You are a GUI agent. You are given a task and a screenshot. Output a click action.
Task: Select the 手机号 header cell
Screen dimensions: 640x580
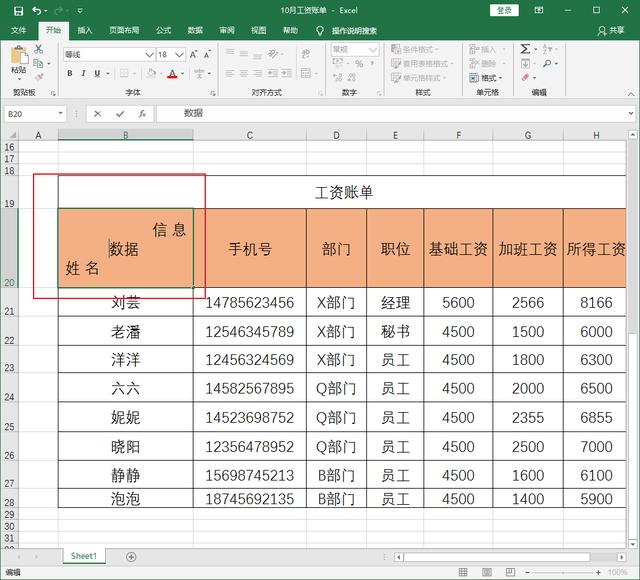click(250, 248)
